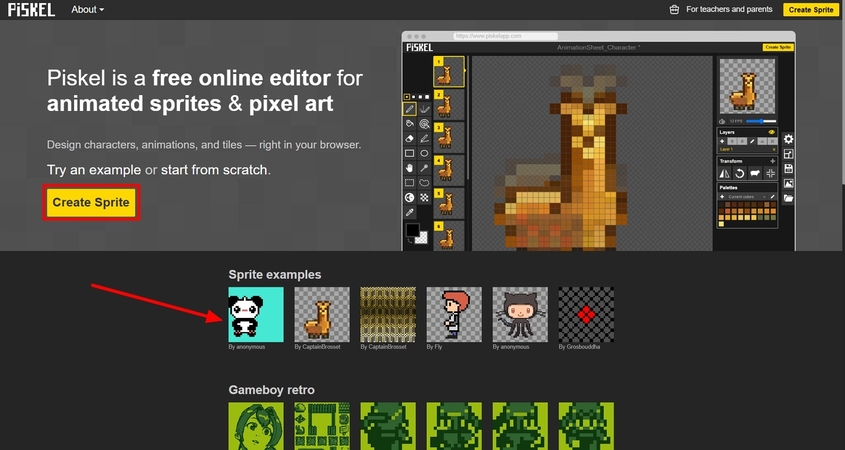Screen dimensions: 845x450
Task: Select the same-color paint target tool
Action: pos(425,124)
